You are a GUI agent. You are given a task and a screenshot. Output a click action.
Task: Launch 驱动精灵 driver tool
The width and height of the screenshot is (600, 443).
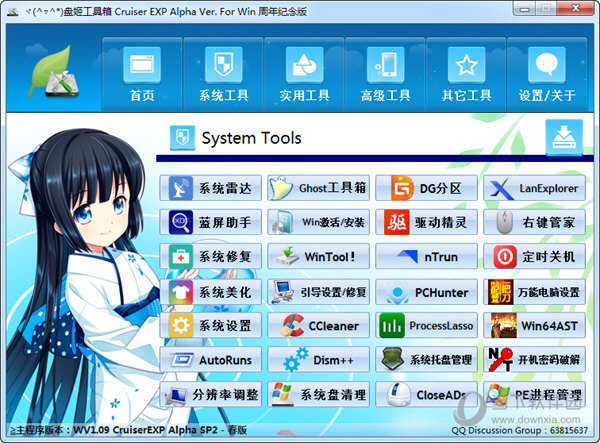coord(426,222)
